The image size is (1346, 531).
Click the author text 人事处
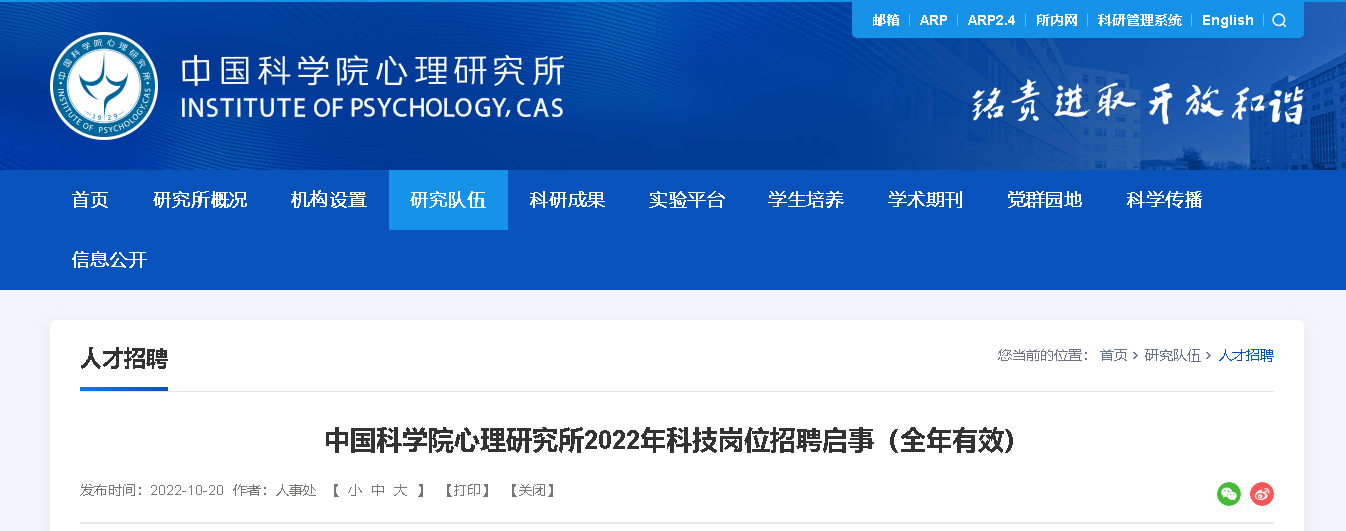tap(296, 490)
